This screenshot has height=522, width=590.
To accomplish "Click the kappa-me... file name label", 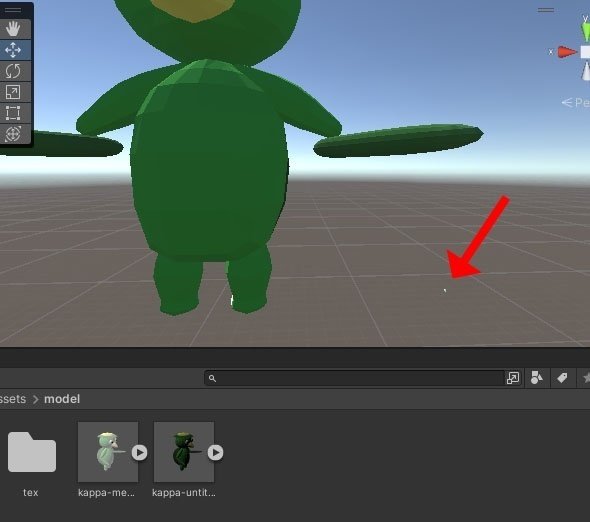I will coord(106,492).
